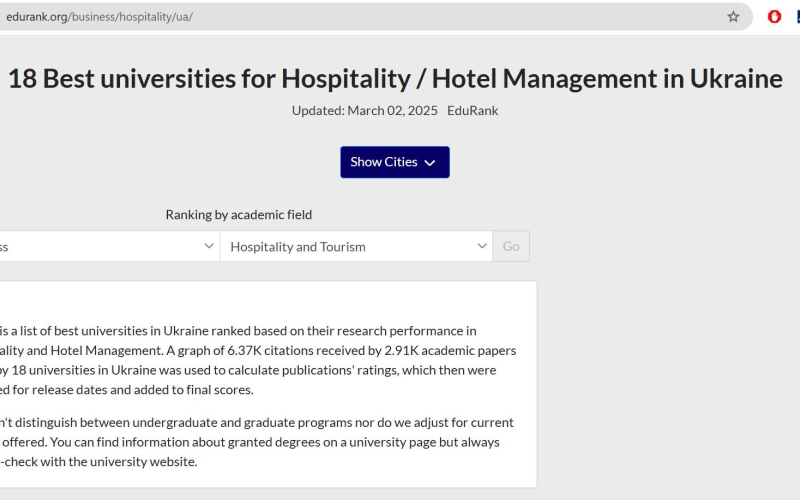Open the Hospitality and Tourism dropdown
This screenshot has width=800, height=500.
point(356,246)
